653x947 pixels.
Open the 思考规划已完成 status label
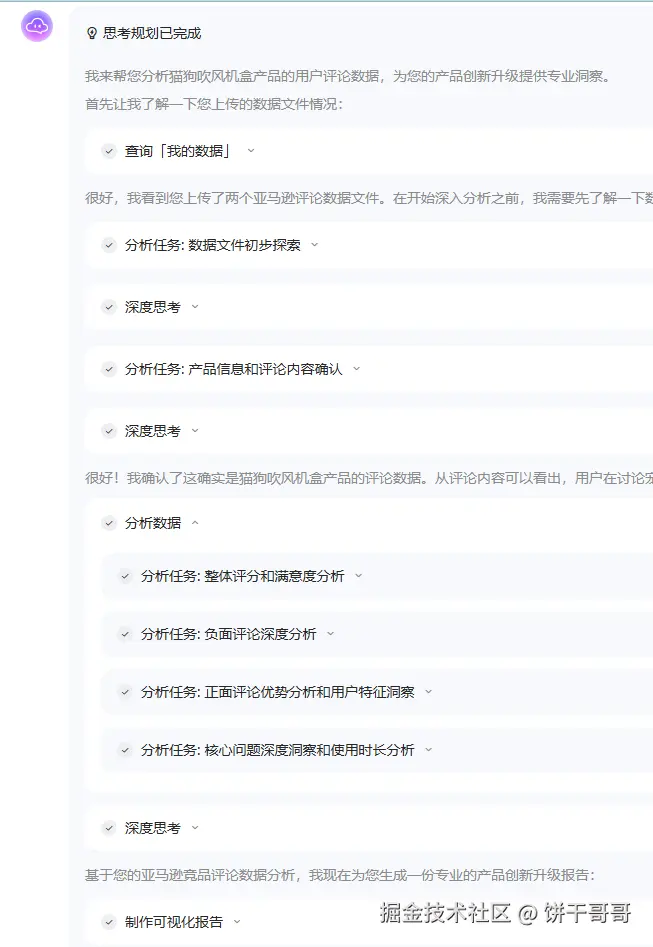click(x=152, y=33)
